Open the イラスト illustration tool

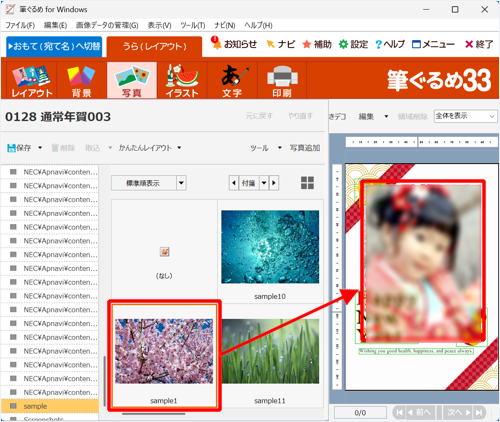coord(182,80)
